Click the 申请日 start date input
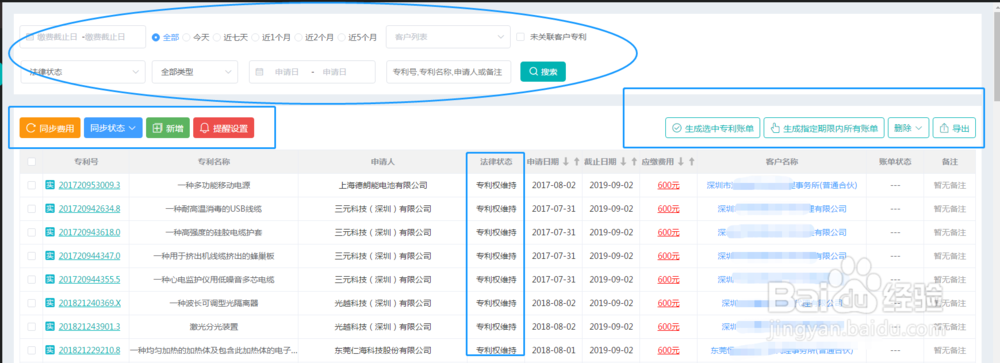 tap(287, 72)
